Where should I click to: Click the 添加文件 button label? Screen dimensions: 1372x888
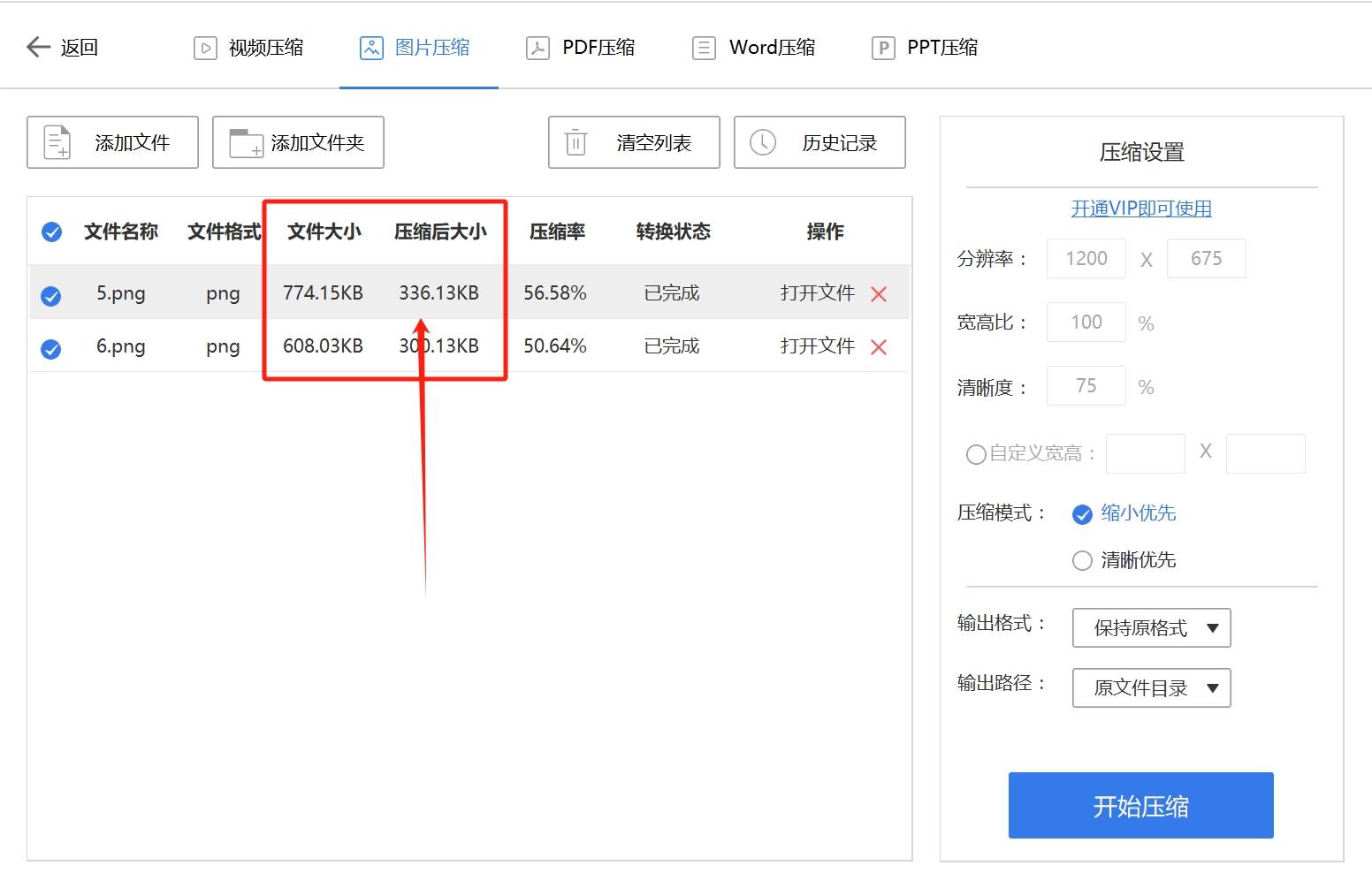(x=133, y=142)
